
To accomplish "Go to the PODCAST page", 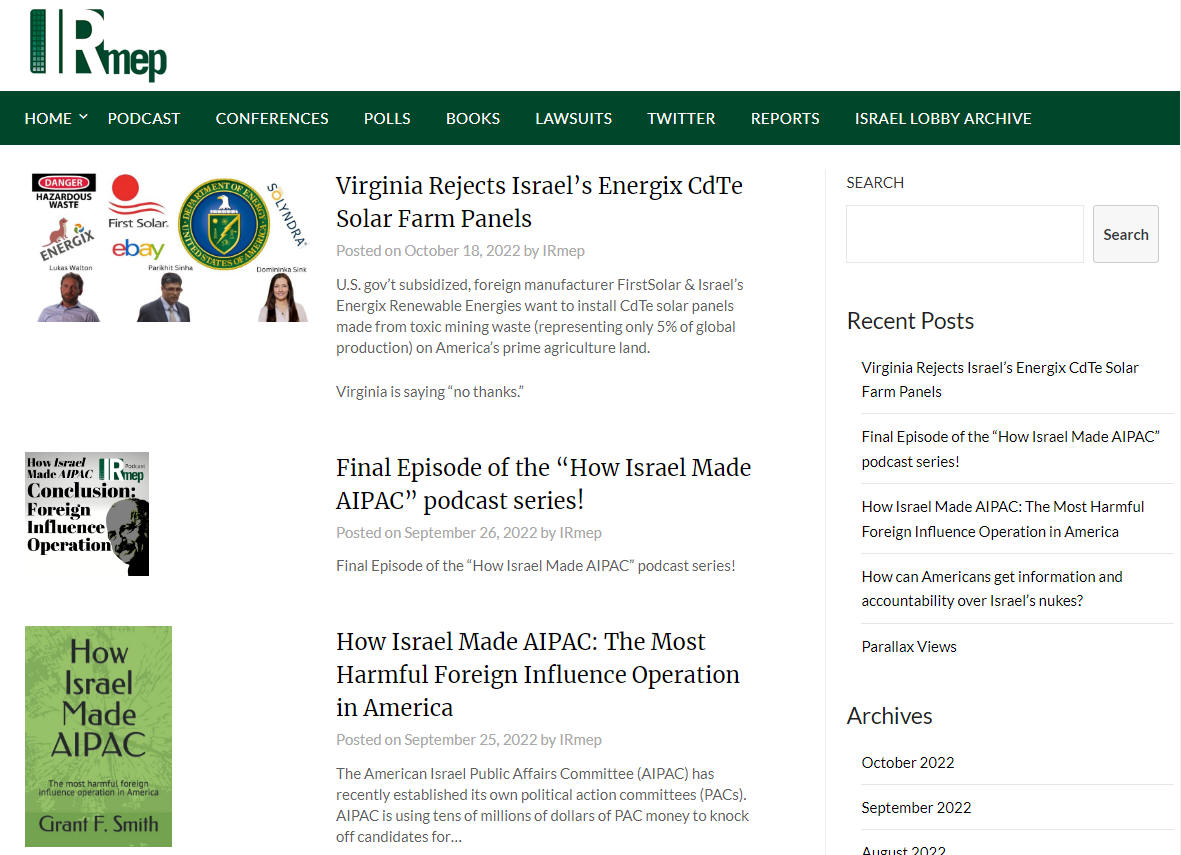I will coord(144,118).
